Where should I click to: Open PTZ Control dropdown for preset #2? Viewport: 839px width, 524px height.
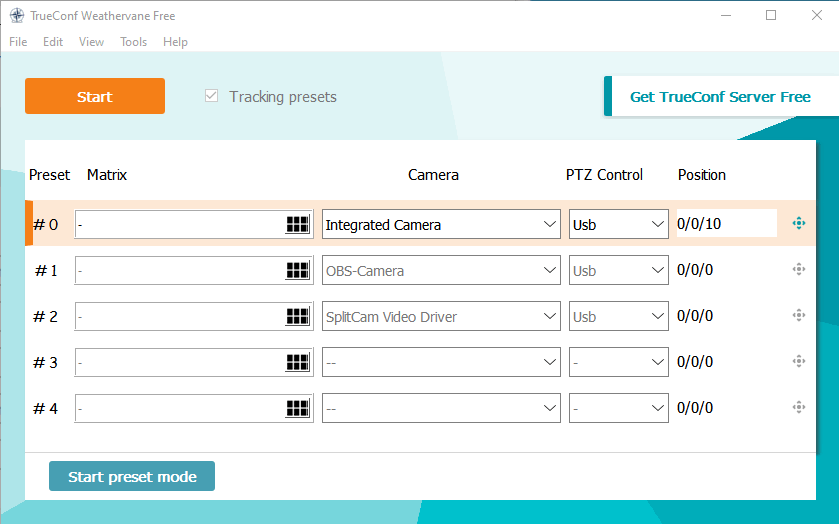point(619,316)
